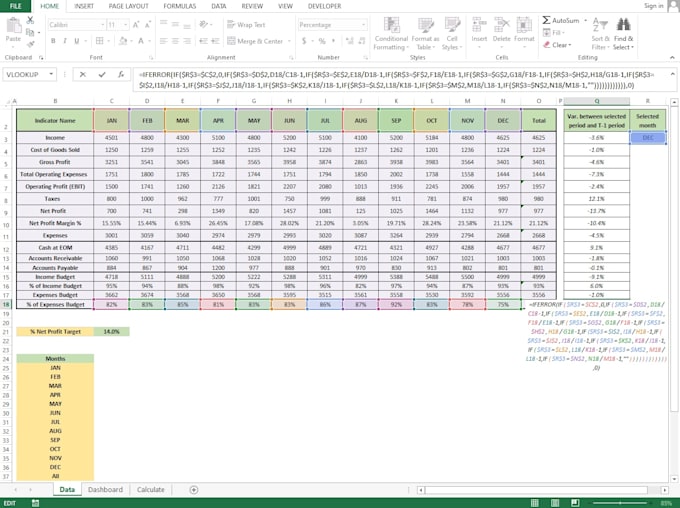Click the horizontal scrollbar track
680x508 pixels.
coord(536,490)
